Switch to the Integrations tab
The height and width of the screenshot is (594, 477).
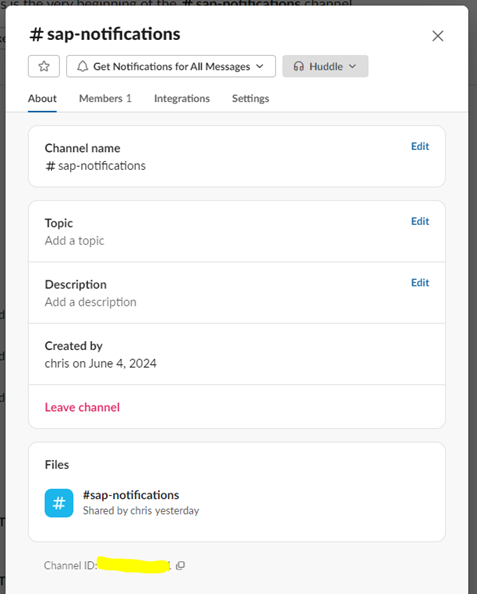182,98
